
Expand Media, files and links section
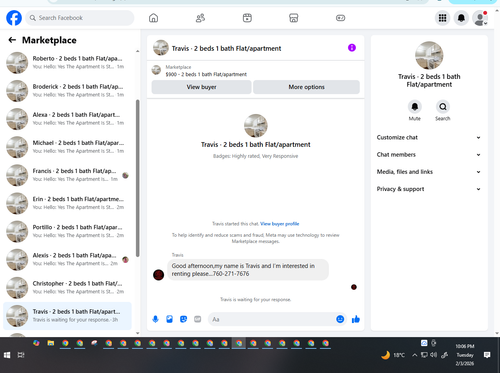point(429,172)
